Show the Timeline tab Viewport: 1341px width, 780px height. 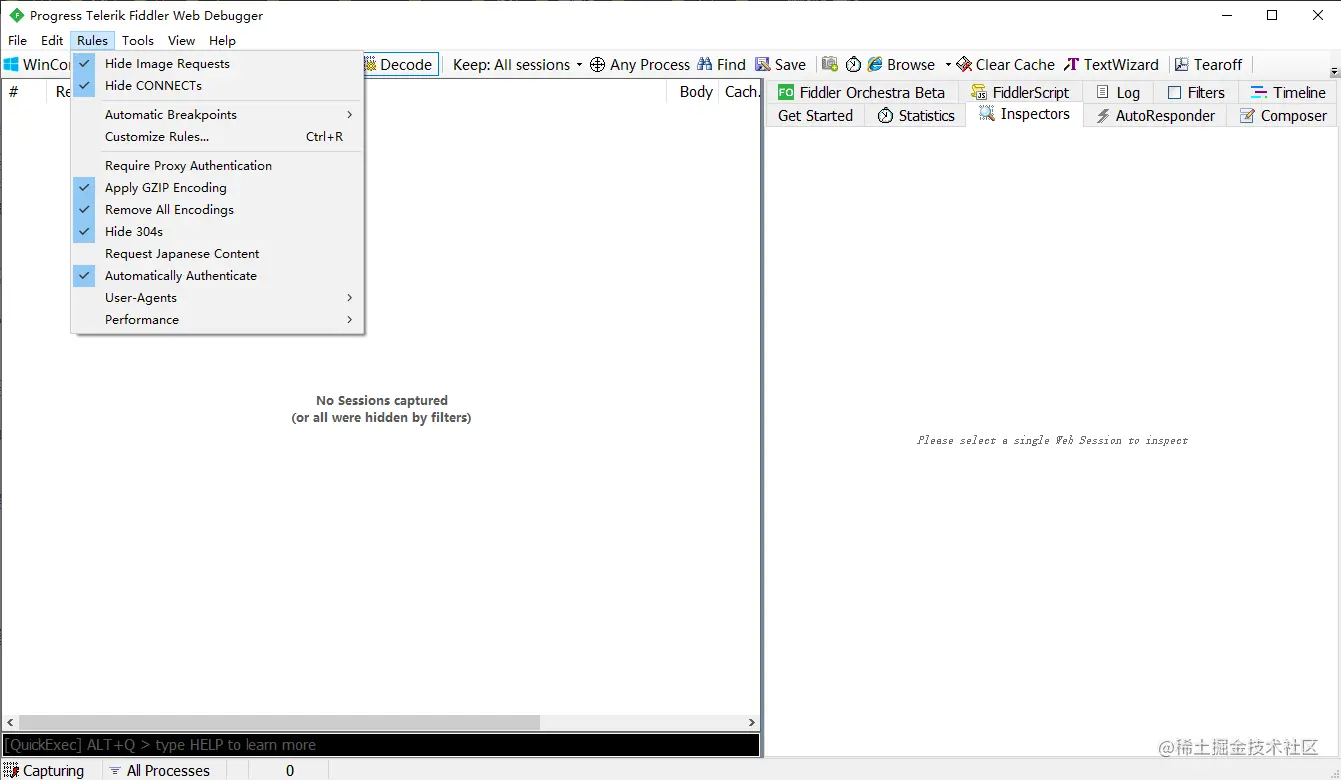1288,93
